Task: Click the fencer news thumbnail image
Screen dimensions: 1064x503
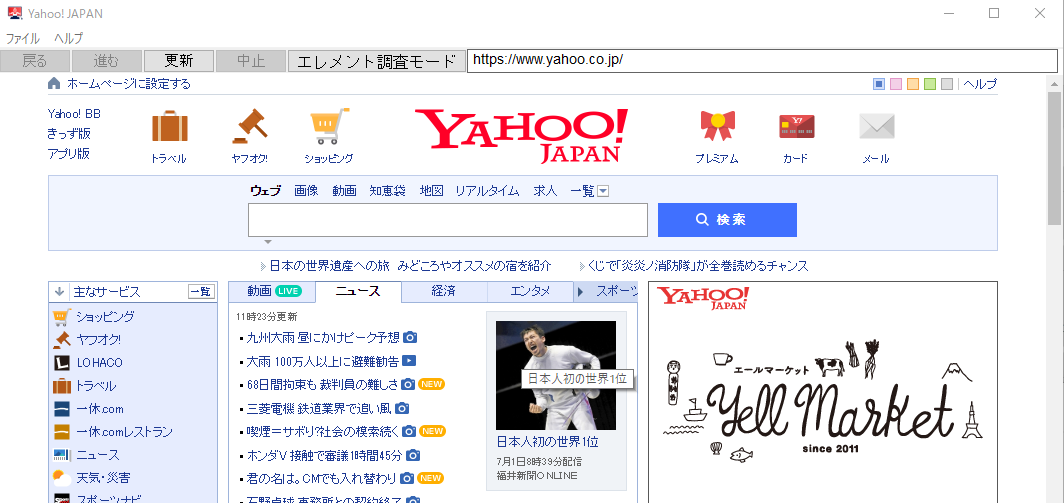Action: 555,375
